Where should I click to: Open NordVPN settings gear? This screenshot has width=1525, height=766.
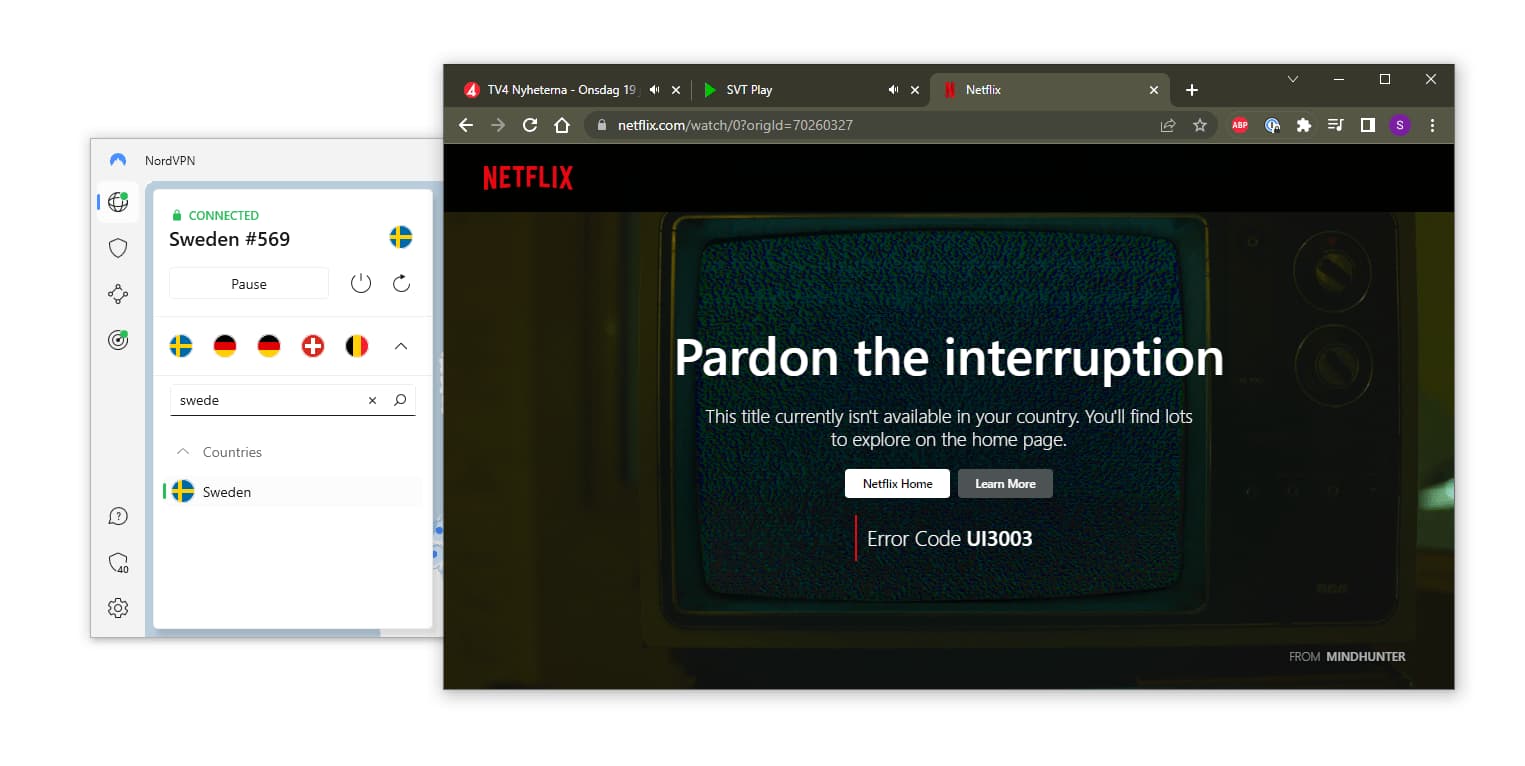click(118, 607)
